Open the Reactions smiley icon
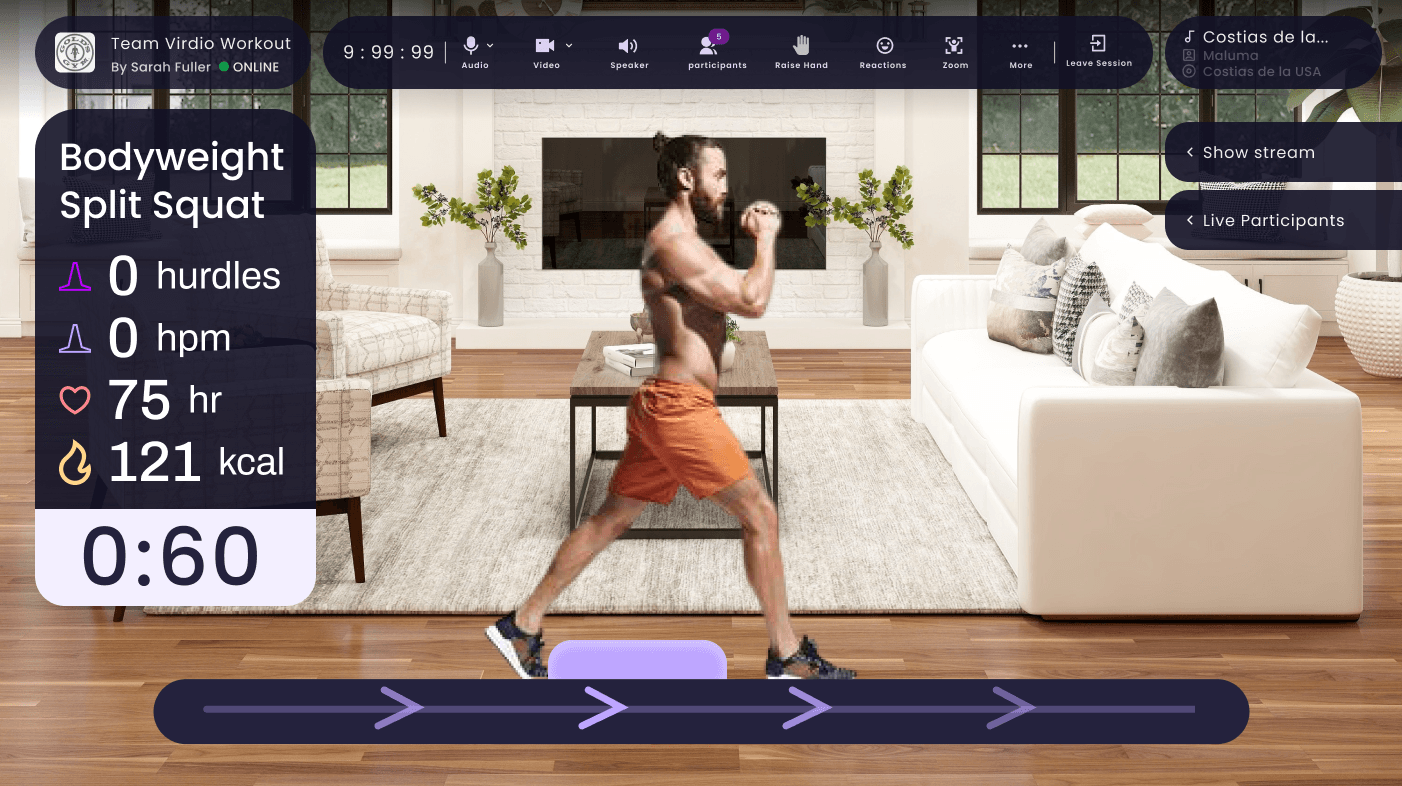The height and width of the screenshot is (786, 1402). coord(884,46)
